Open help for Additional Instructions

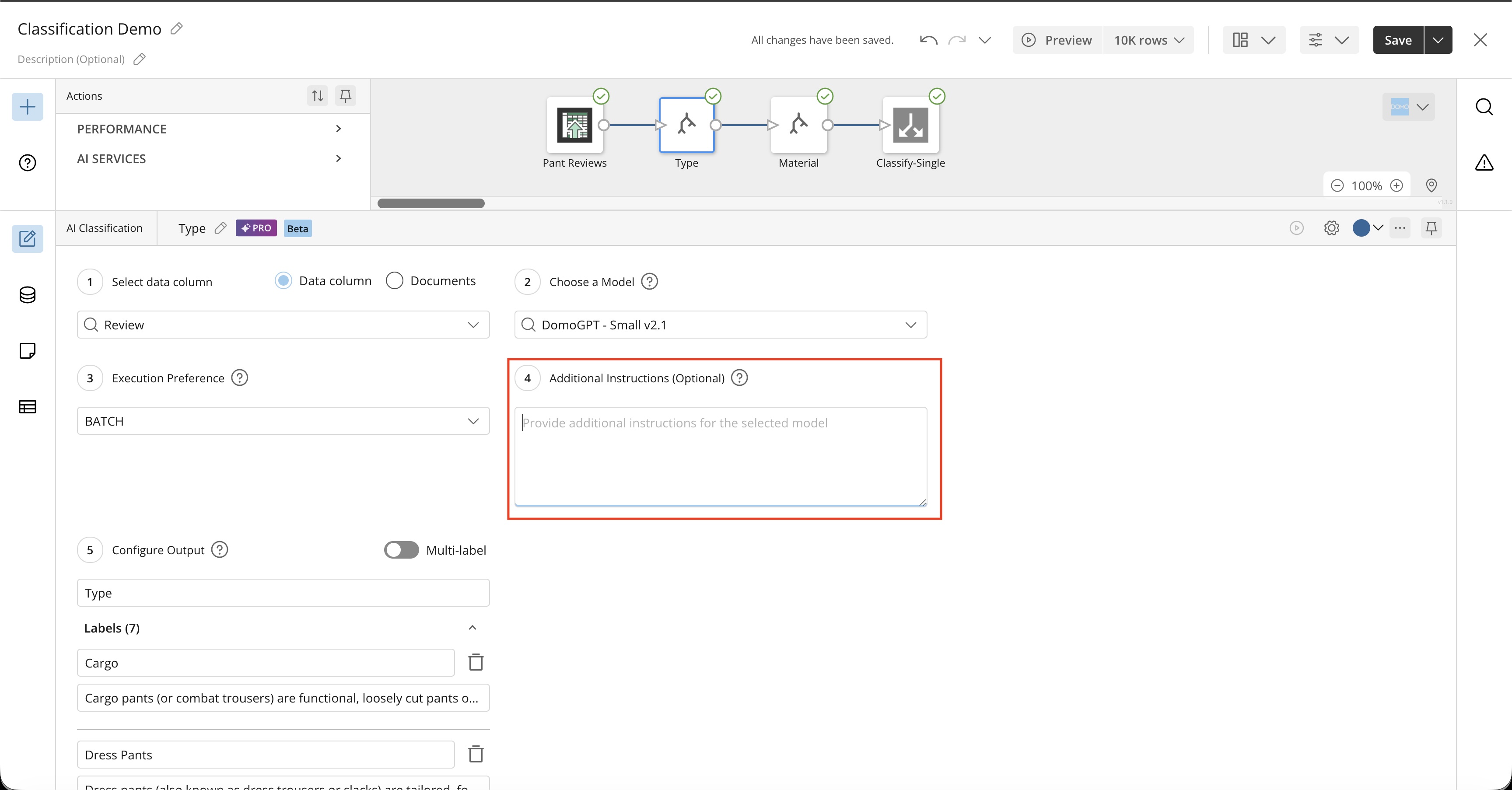point(739,378)
